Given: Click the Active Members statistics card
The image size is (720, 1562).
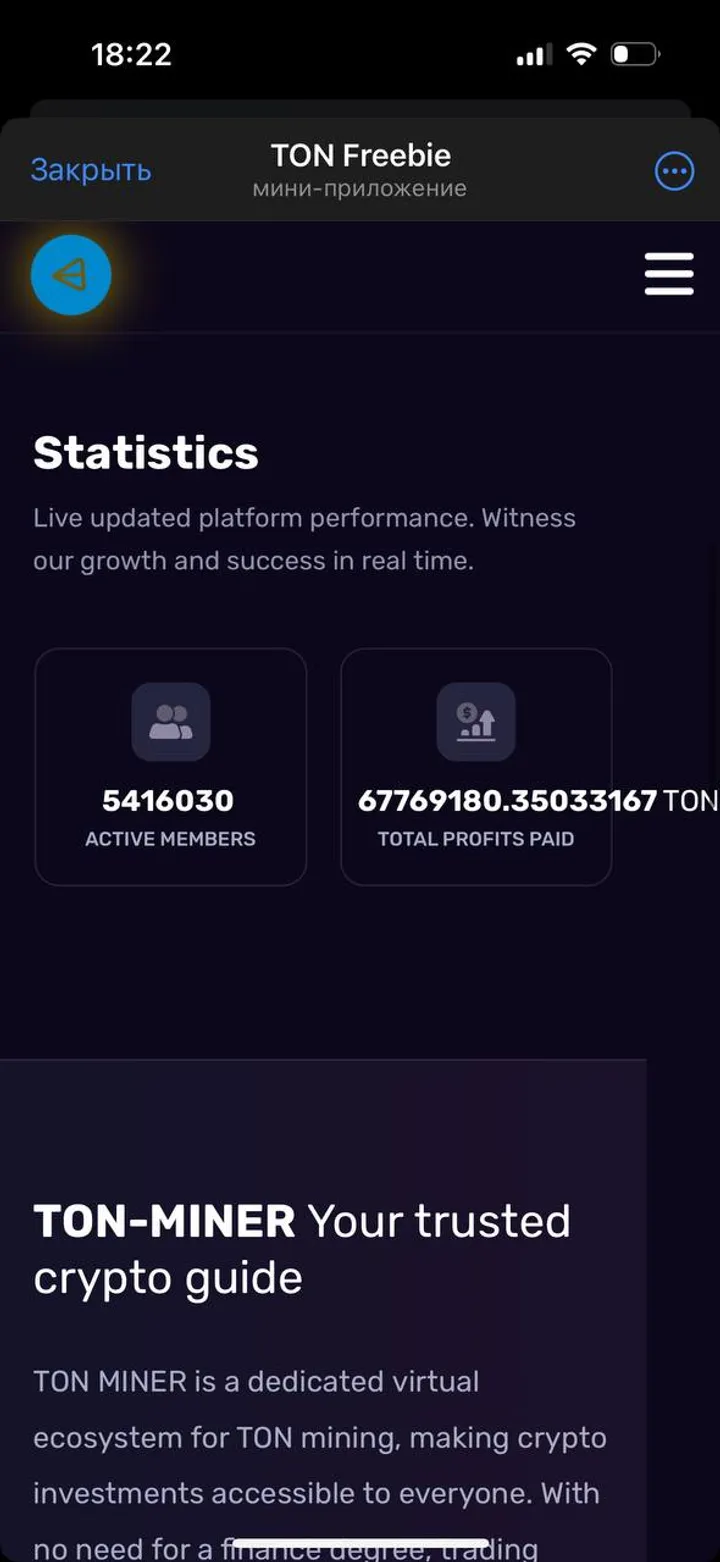Looking at the screenshot, I should [x=170, y=767].
